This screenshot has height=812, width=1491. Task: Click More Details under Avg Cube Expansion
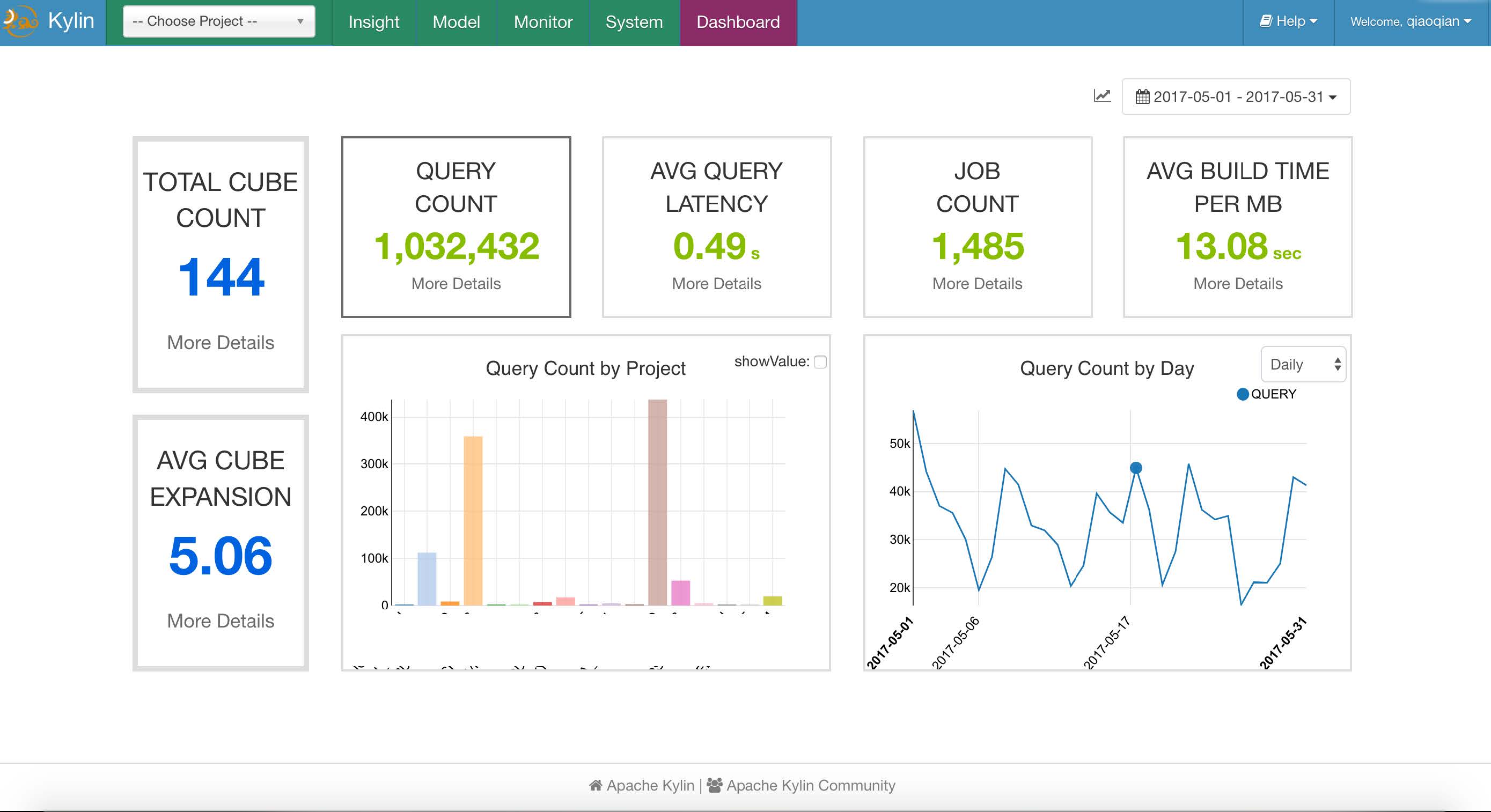click(221, 621)
